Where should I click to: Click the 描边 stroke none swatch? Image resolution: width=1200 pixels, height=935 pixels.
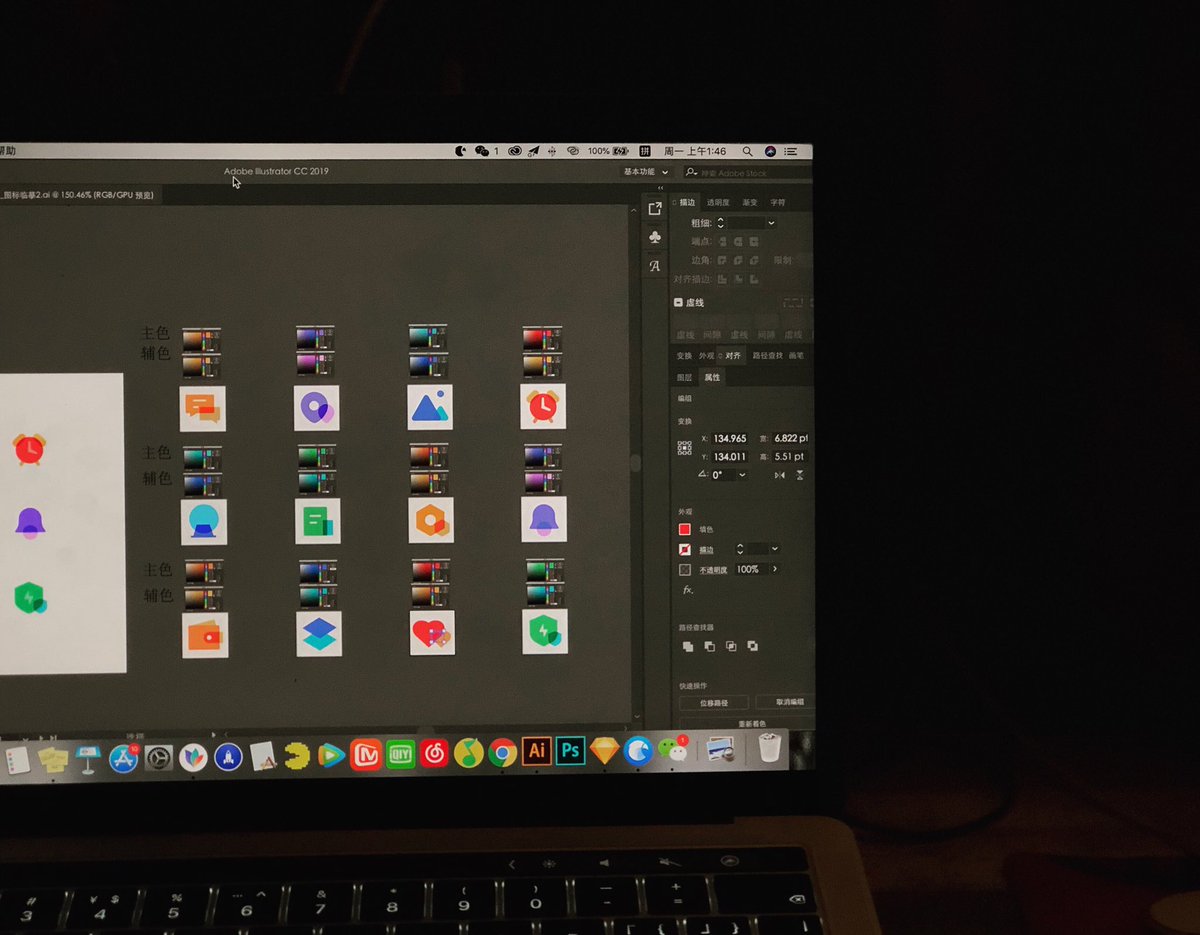coord(685,549)
